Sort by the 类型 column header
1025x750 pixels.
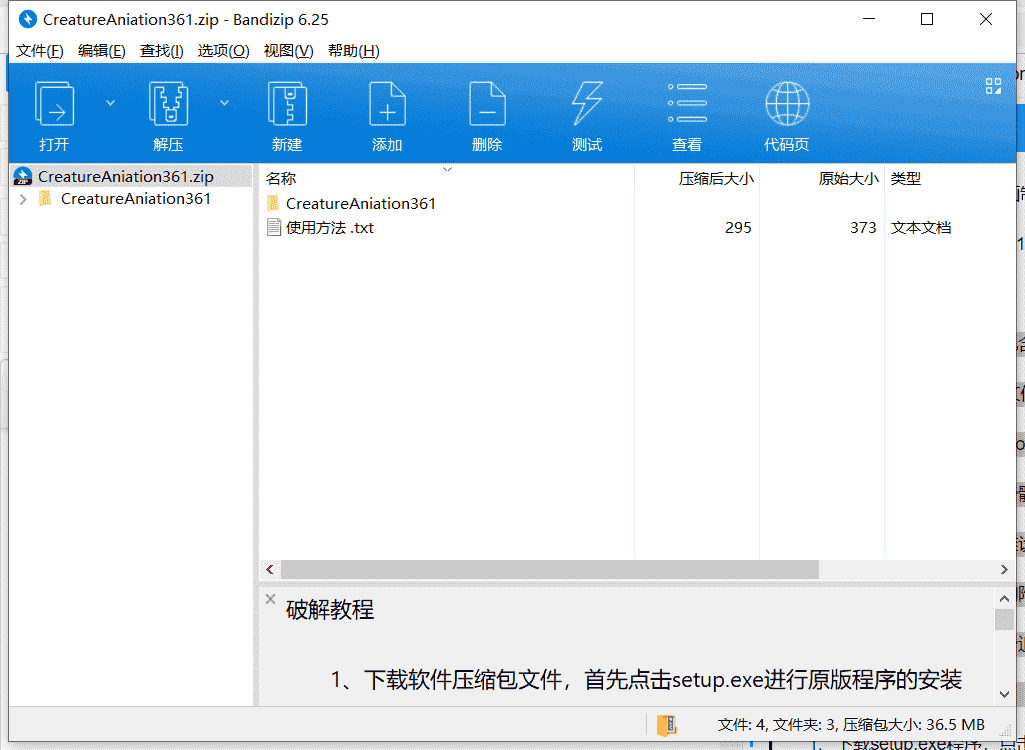pyautogui.click(x=905, y=179)
